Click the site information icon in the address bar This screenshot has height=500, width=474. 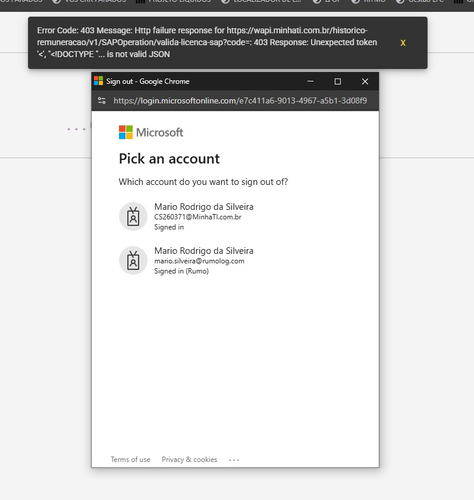[x=102, y=100]
